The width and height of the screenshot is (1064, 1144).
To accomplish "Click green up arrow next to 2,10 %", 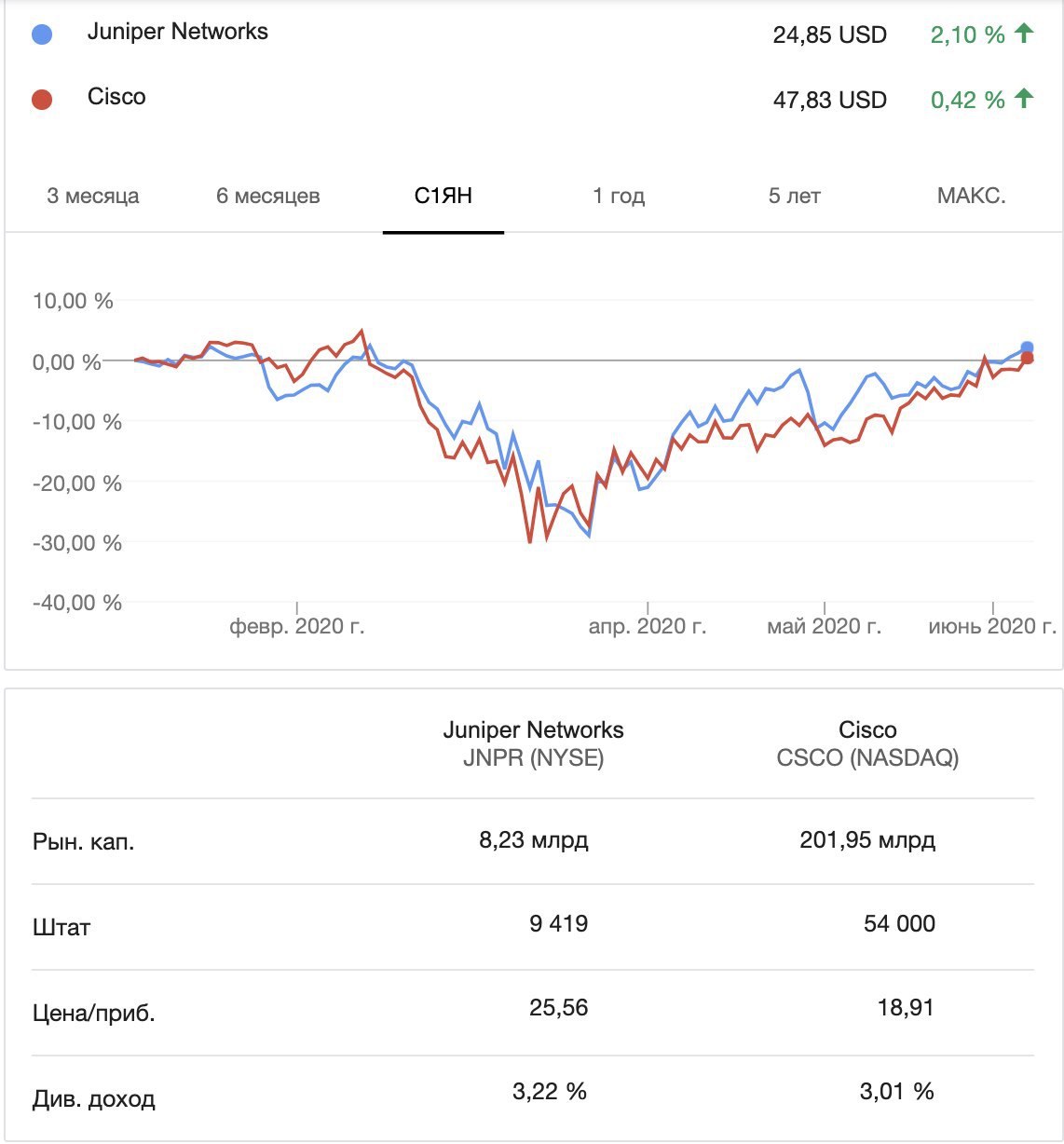I will 1024,34.
